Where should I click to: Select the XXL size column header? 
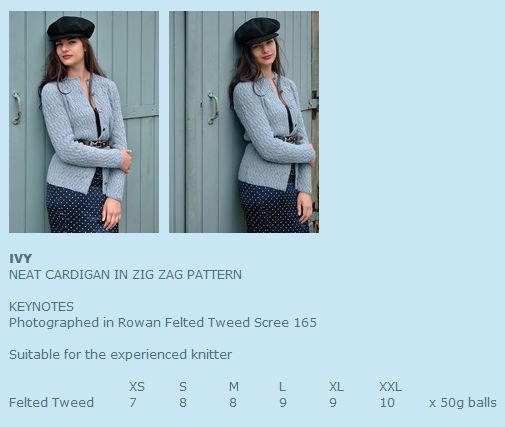coord(390,387)
